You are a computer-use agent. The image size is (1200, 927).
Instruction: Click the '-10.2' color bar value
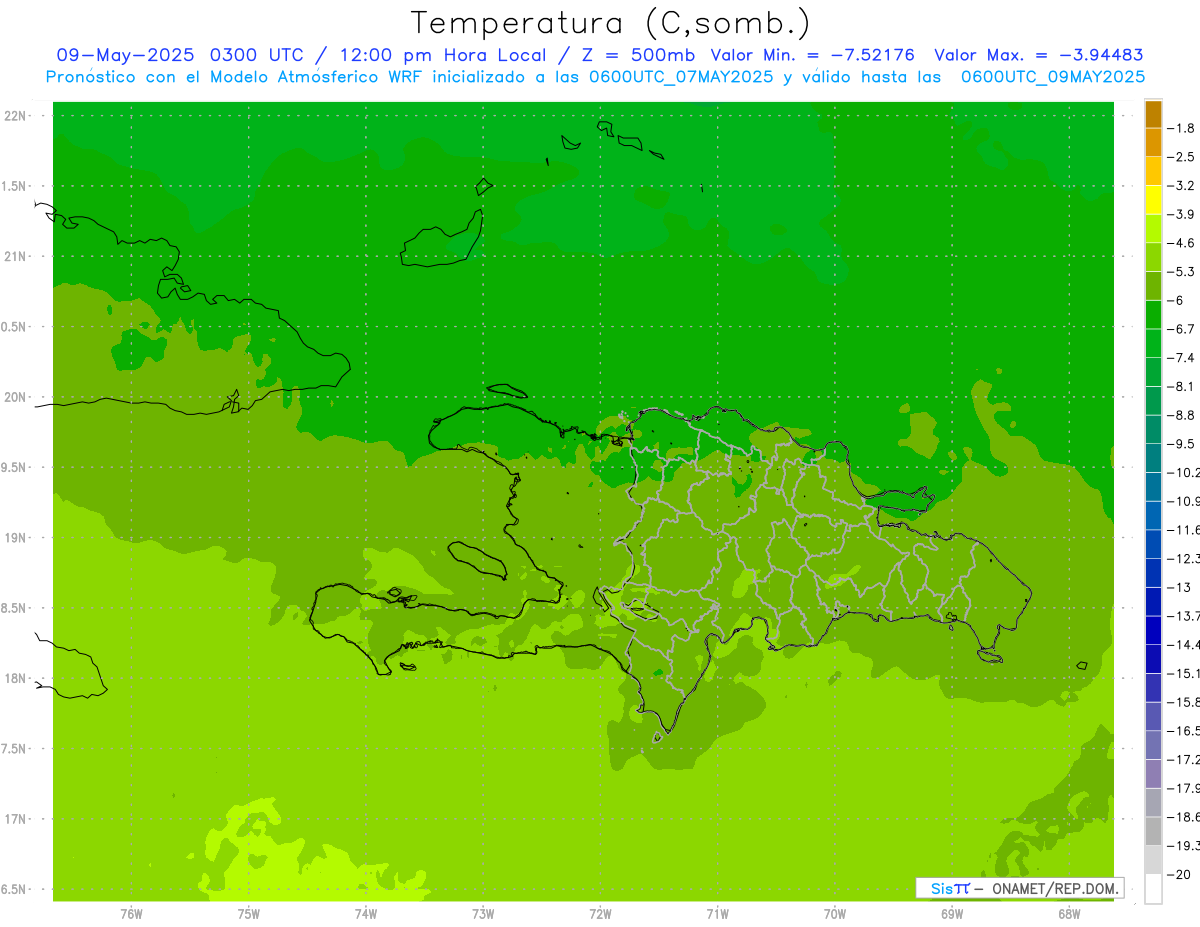[1184, 472]
